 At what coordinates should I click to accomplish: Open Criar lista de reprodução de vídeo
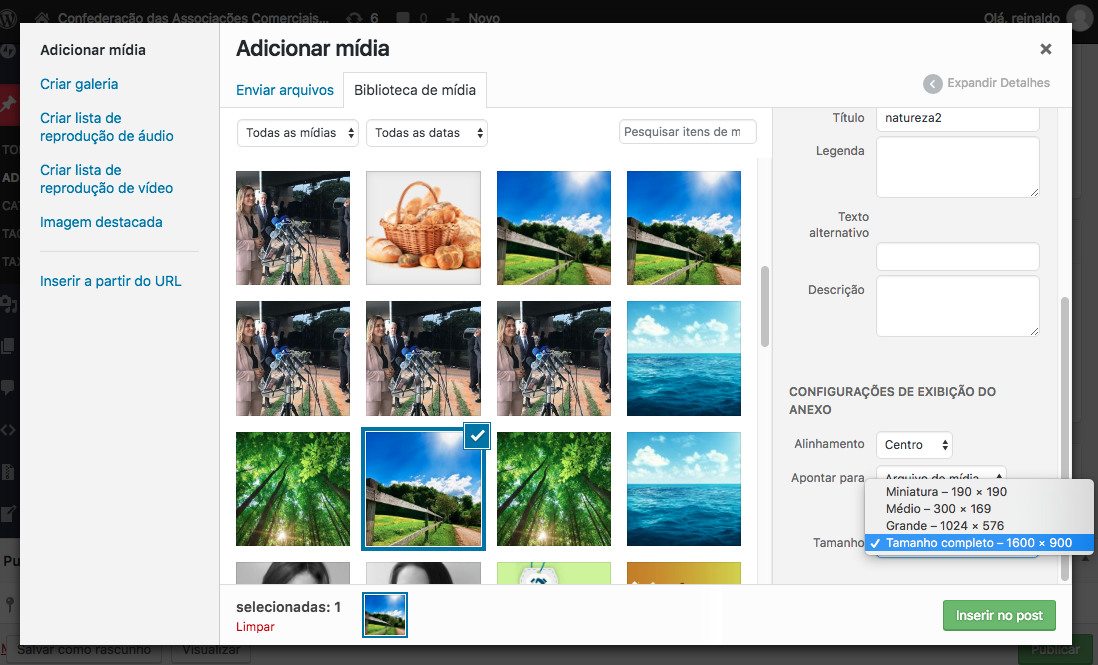(106, 179)
